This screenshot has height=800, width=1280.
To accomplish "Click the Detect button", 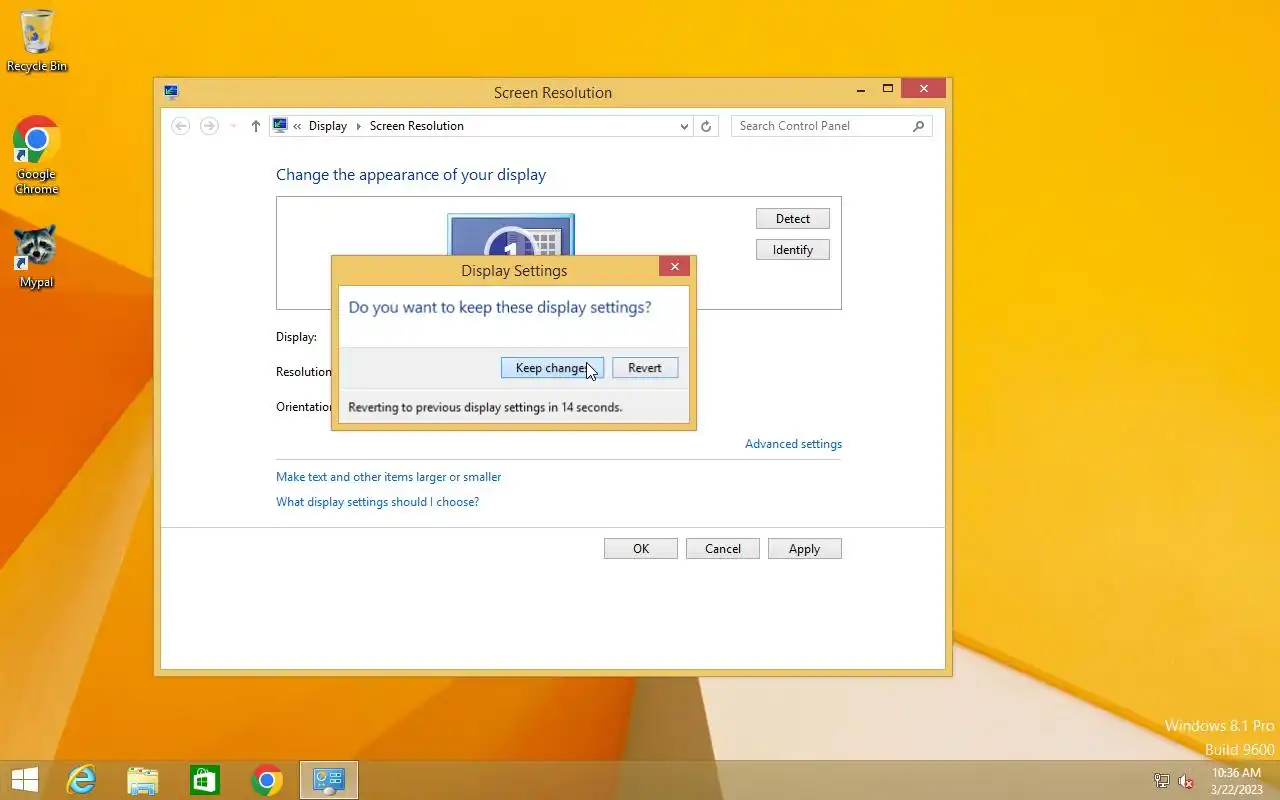I will 793,219.
